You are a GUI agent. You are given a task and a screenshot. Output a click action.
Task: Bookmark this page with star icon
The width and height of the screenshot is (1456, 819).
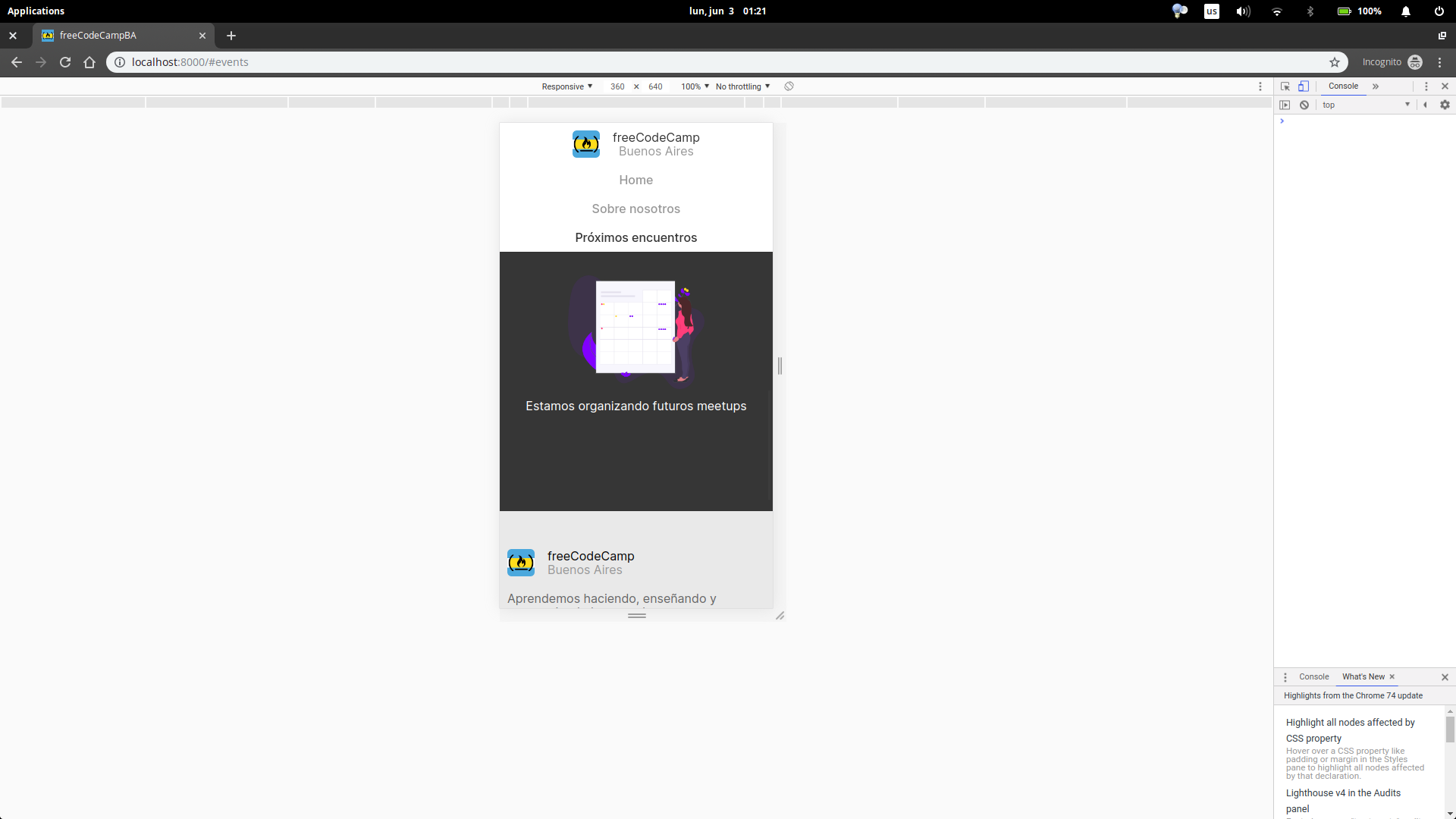point(1335,62)
